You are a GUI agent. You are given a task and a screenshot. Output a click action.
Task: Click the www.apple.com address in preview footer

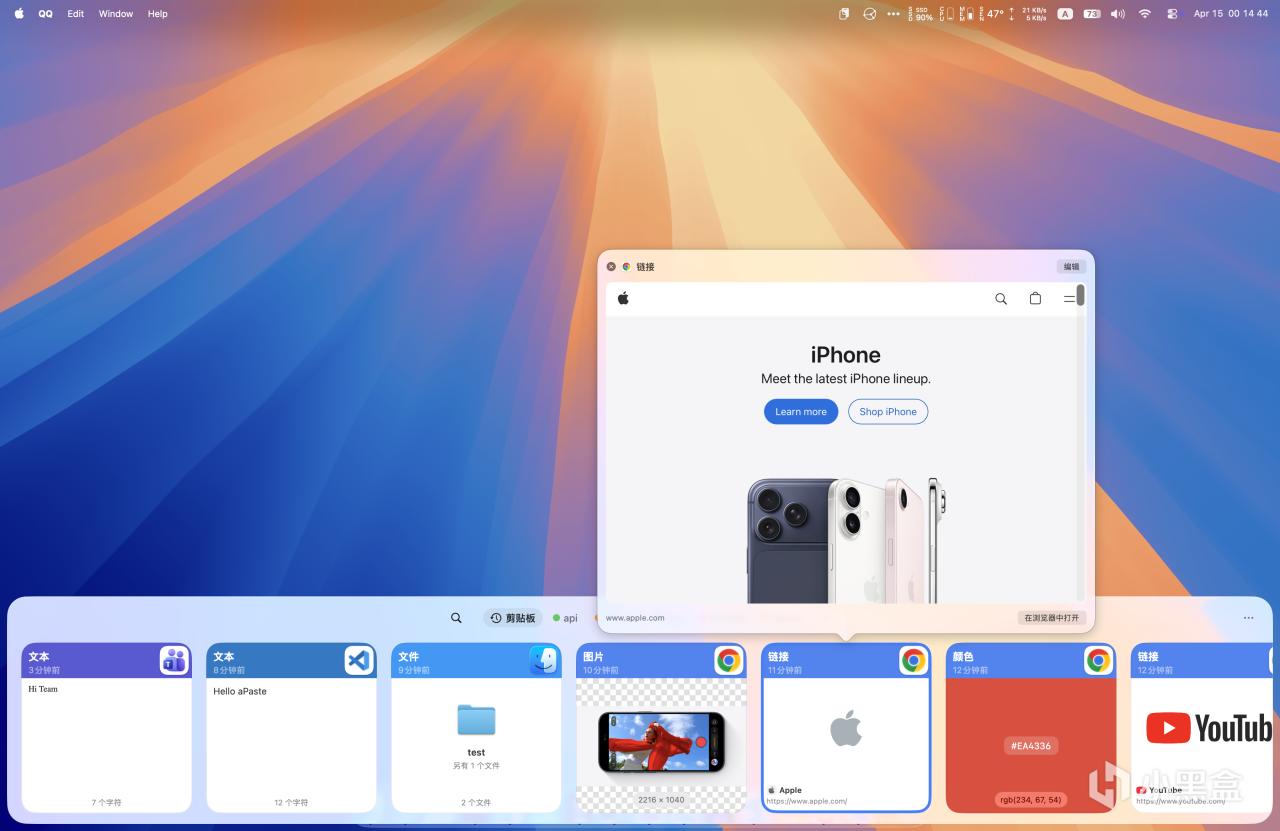tap(635, 618)
